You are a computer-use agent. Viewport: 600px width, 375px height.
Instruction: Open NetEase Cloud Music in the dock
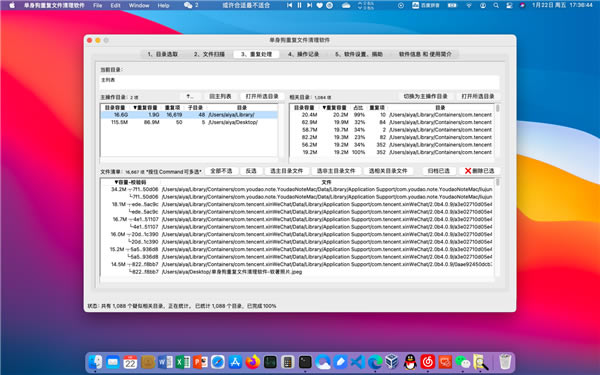427,362
